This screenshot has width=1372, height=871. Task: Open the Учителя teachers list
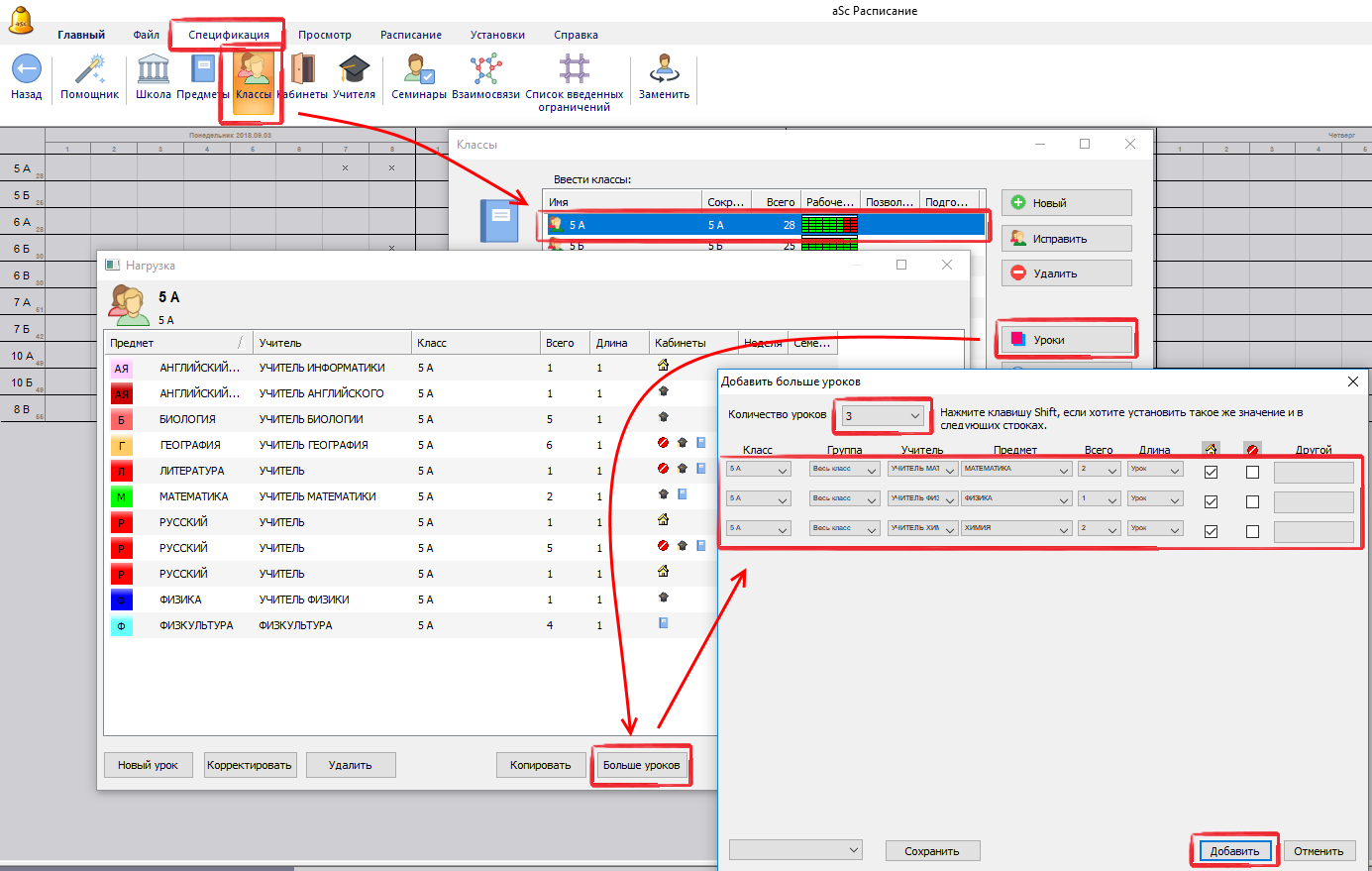click(354, 70)
